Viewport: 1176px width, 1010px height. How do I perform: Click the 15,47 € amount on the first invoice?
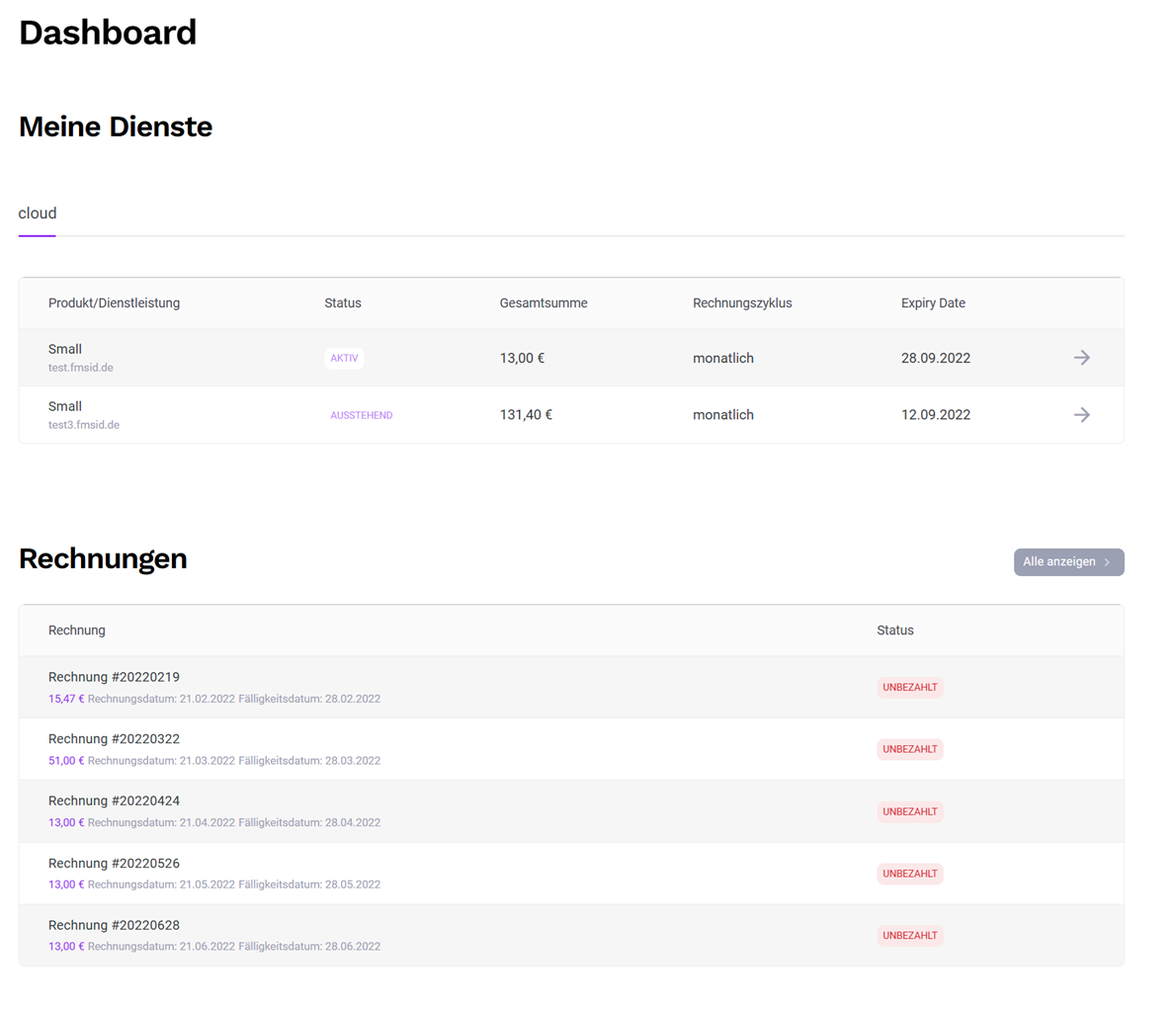(x=64, y=699)
